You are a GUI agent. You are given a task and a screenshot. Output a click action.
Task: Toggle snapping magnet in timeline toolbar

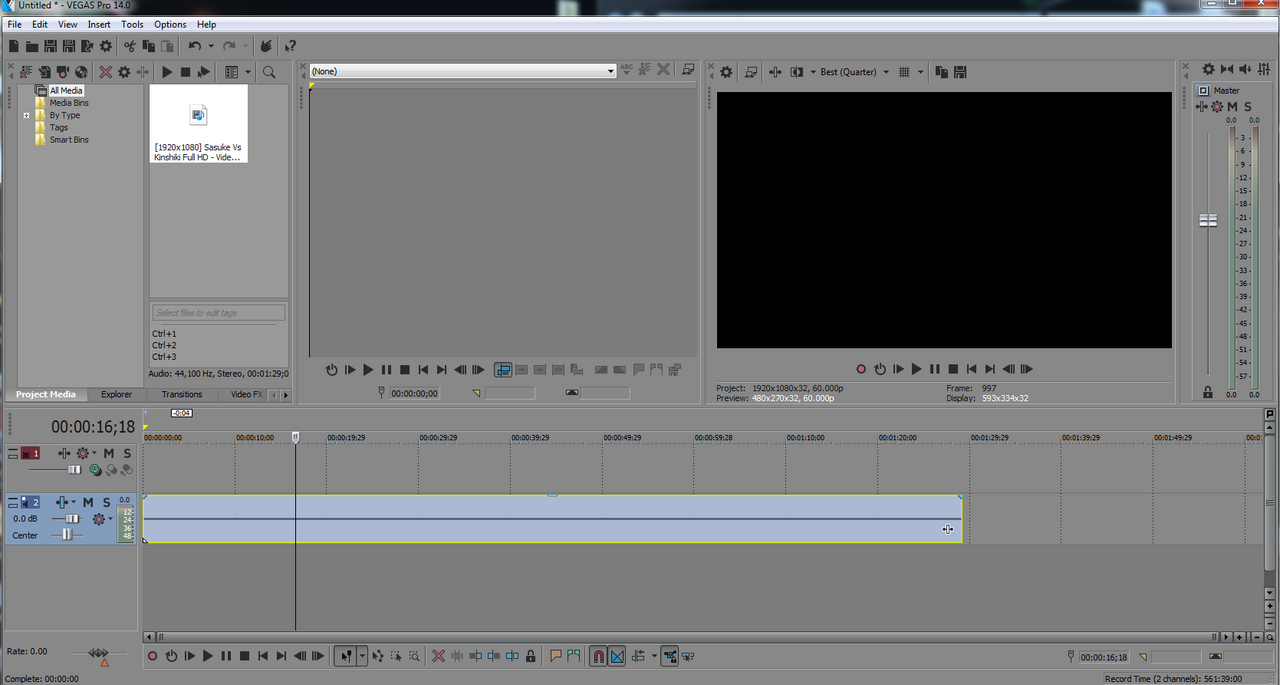(598, 656)
